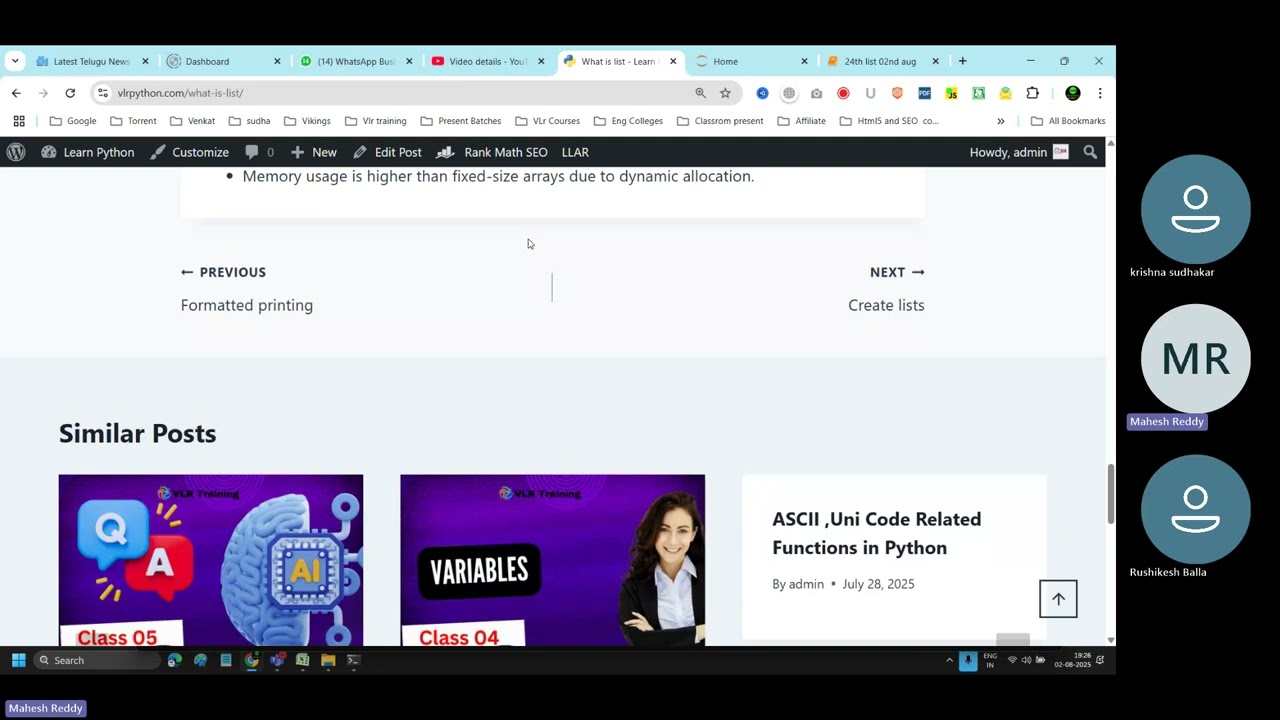Open the Howdy, admin account menu
The height and width of the screenshot is (720, 1280).
(1019, 152)
